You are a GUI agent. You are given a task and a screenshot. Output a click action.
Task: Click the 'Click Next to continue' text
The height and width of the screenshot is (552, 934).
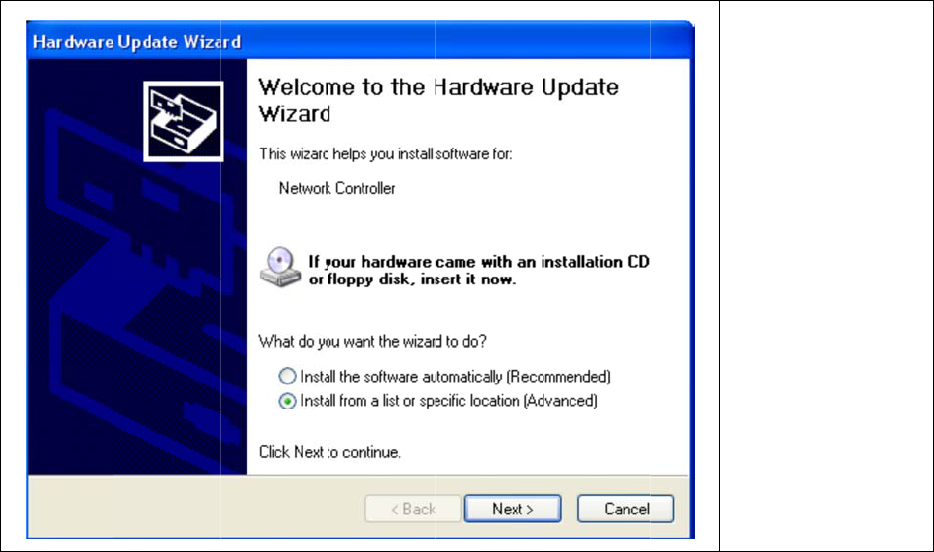click(329, 453)
